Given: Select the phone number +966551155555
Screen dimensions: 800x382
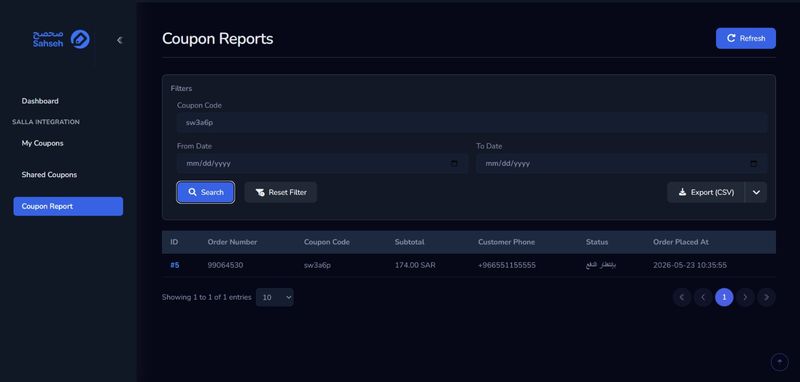Looking at the screenshot, I should pyautogui.click(x=507, y=265).
